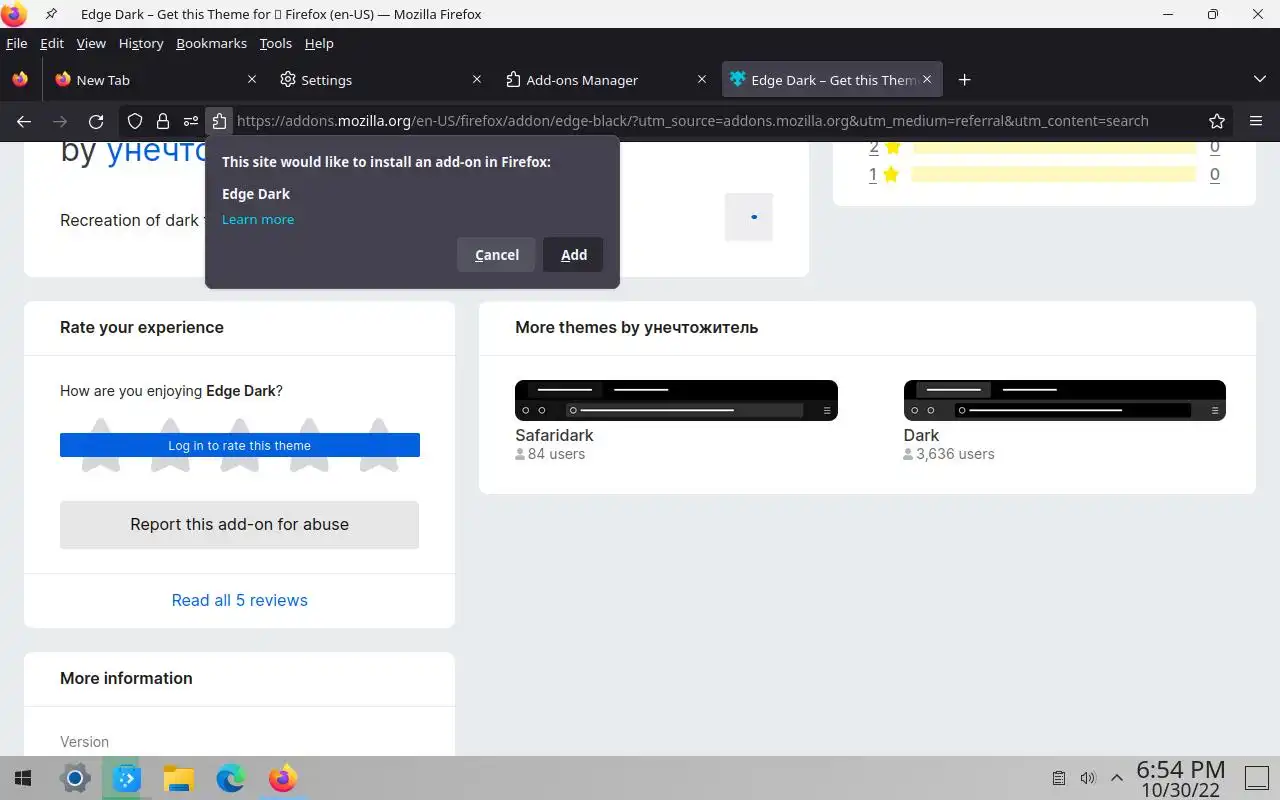Image resolution: width=1280 pixels, height=800 pixels.
Task: Go back using the back arrow
Action: point(24,121)
